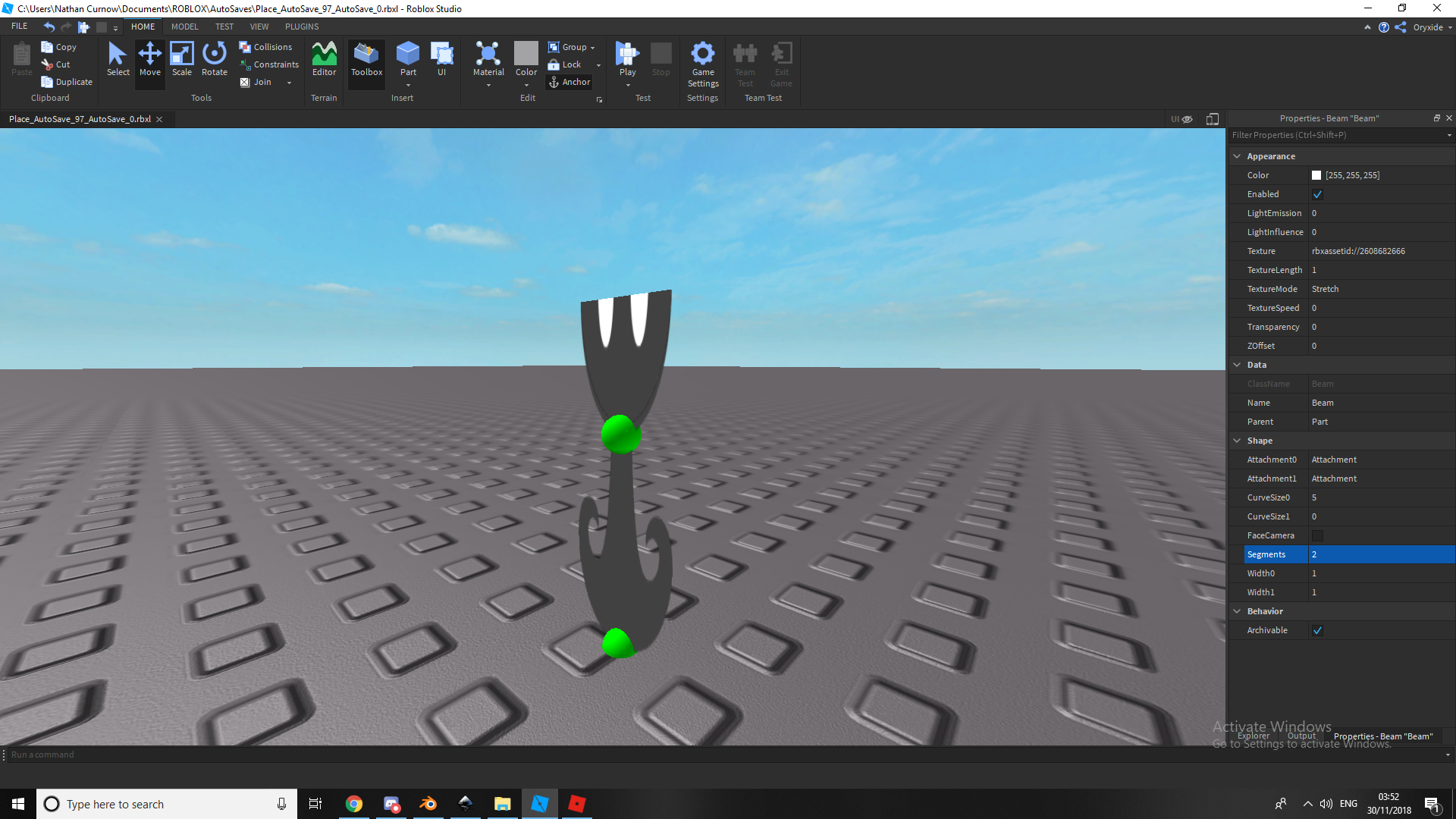Select the Move tool
Viewport: 1456px width, 819px height.
pyautogui.click(x=149, y=59)
